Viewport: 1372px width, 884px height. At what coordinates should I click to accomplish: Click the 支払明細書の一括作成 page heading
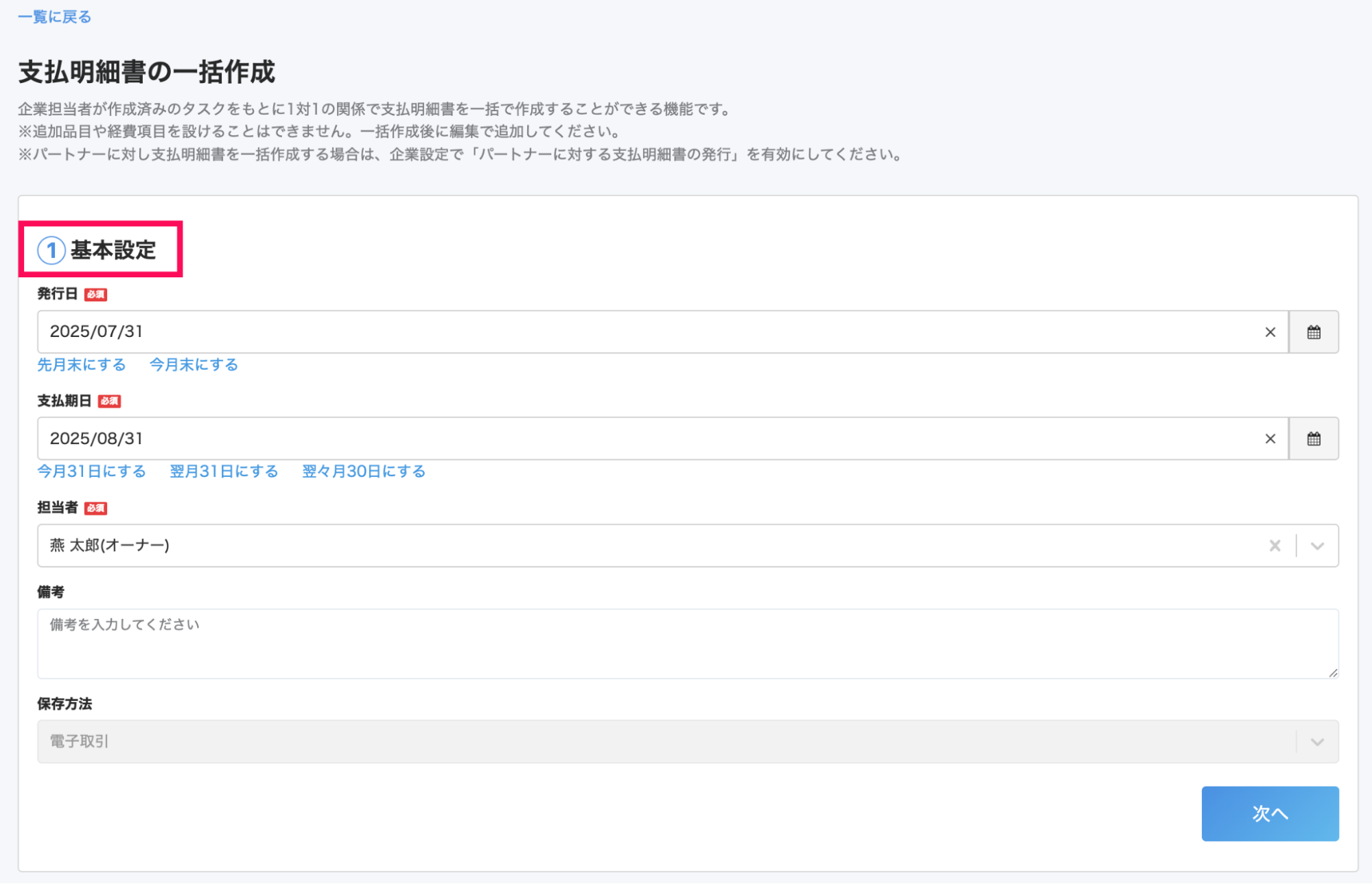[146, 72]
